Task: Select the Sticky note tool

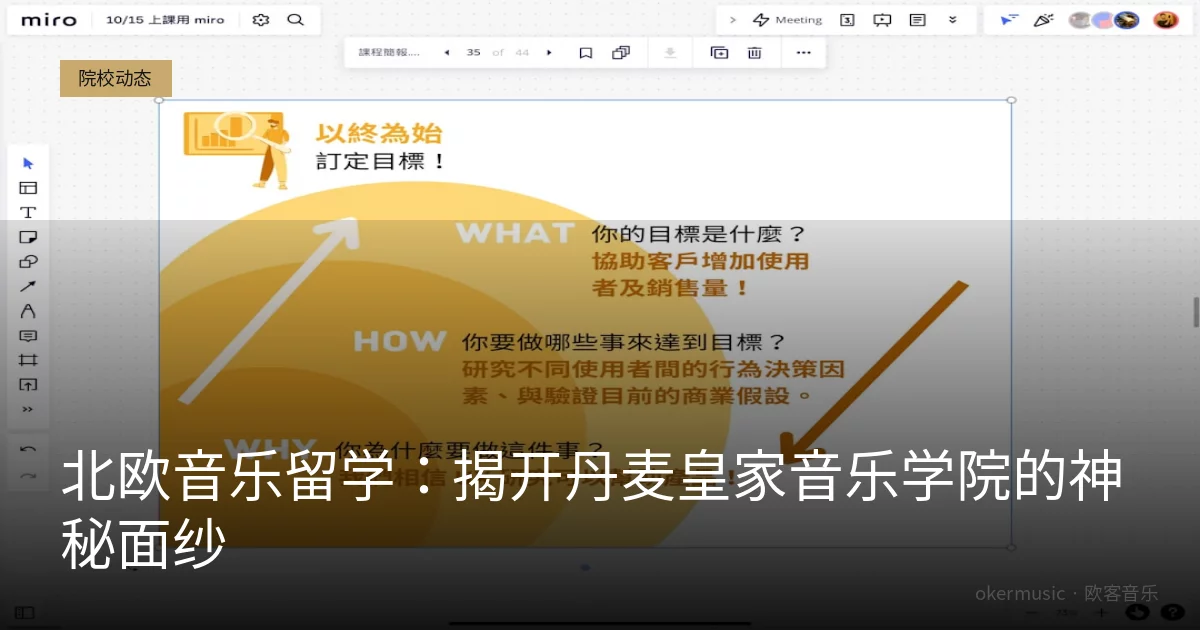Action: click(28, 237)
